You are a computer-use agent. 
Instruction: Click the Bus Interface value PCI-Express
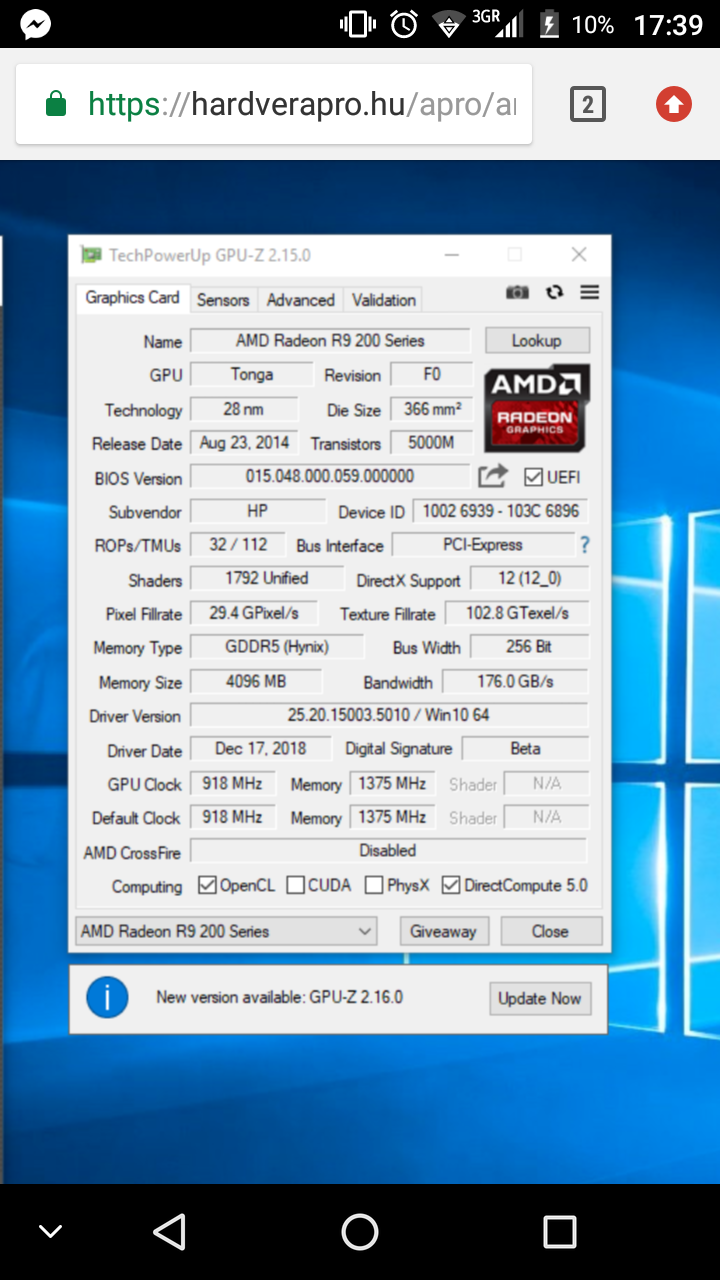(x=483, y=545)
